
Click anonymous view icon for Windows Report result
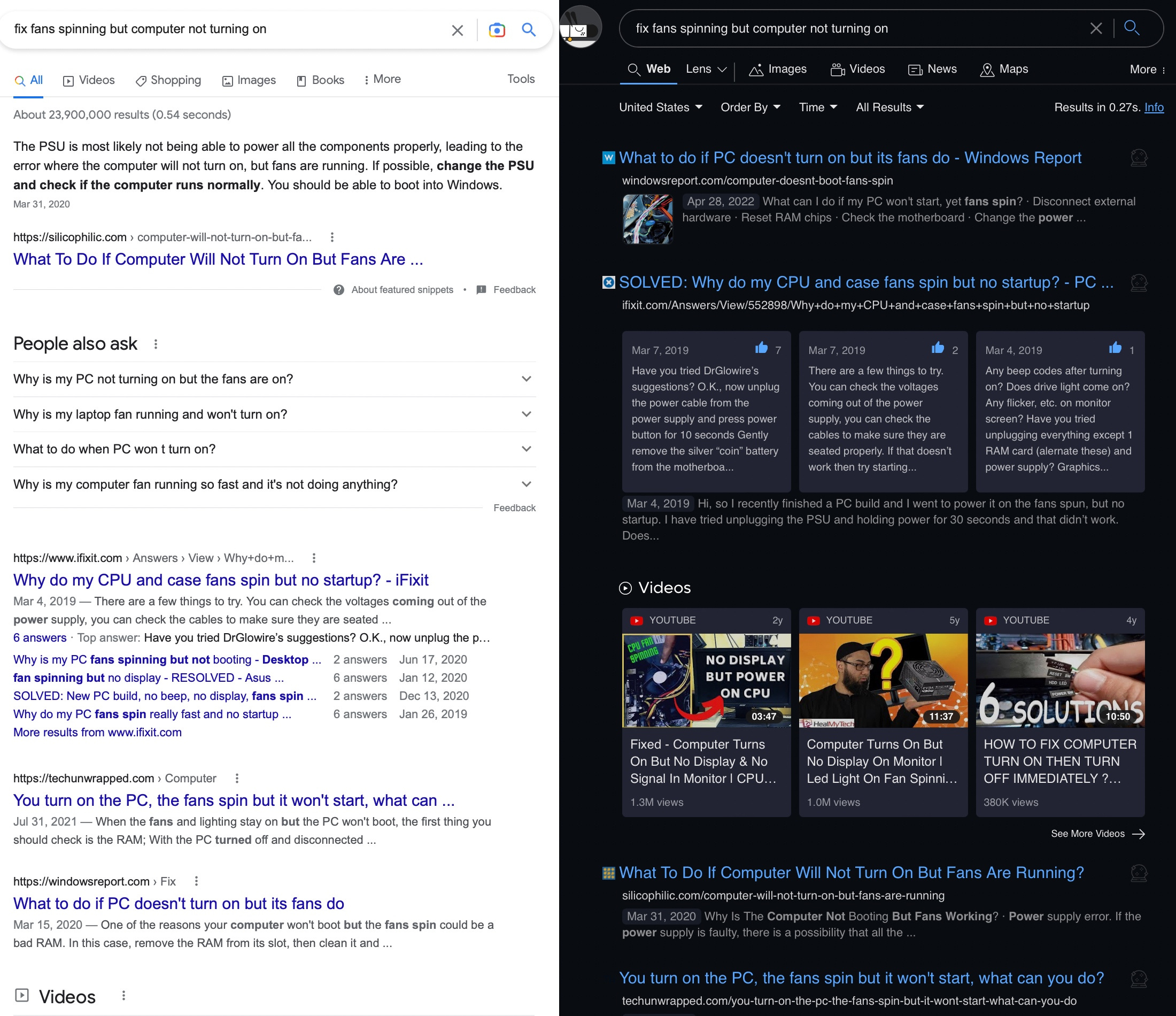1139,157
